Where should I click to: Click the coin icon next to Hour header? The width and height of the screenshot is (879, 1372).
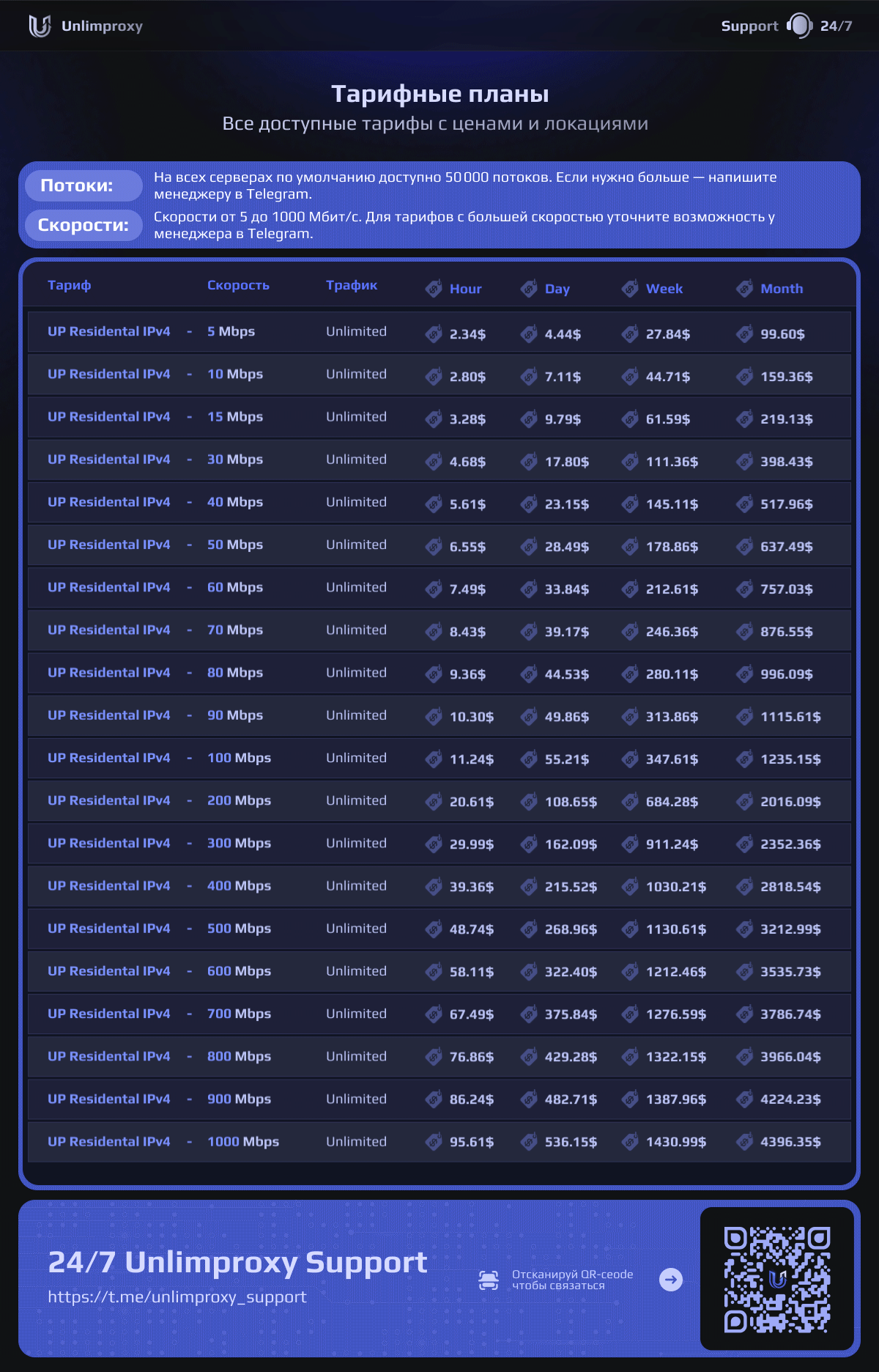coord(434,289)
